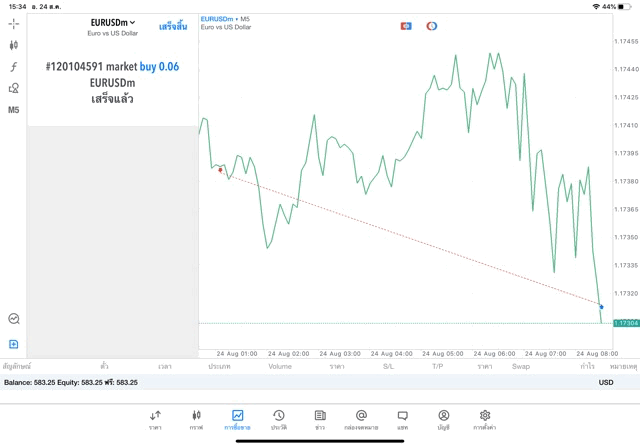The height and width of the screenshot is (447, 640).
Task: Tap the blue เสร็จสิ้น done button
Action: [x=173, y=27]
